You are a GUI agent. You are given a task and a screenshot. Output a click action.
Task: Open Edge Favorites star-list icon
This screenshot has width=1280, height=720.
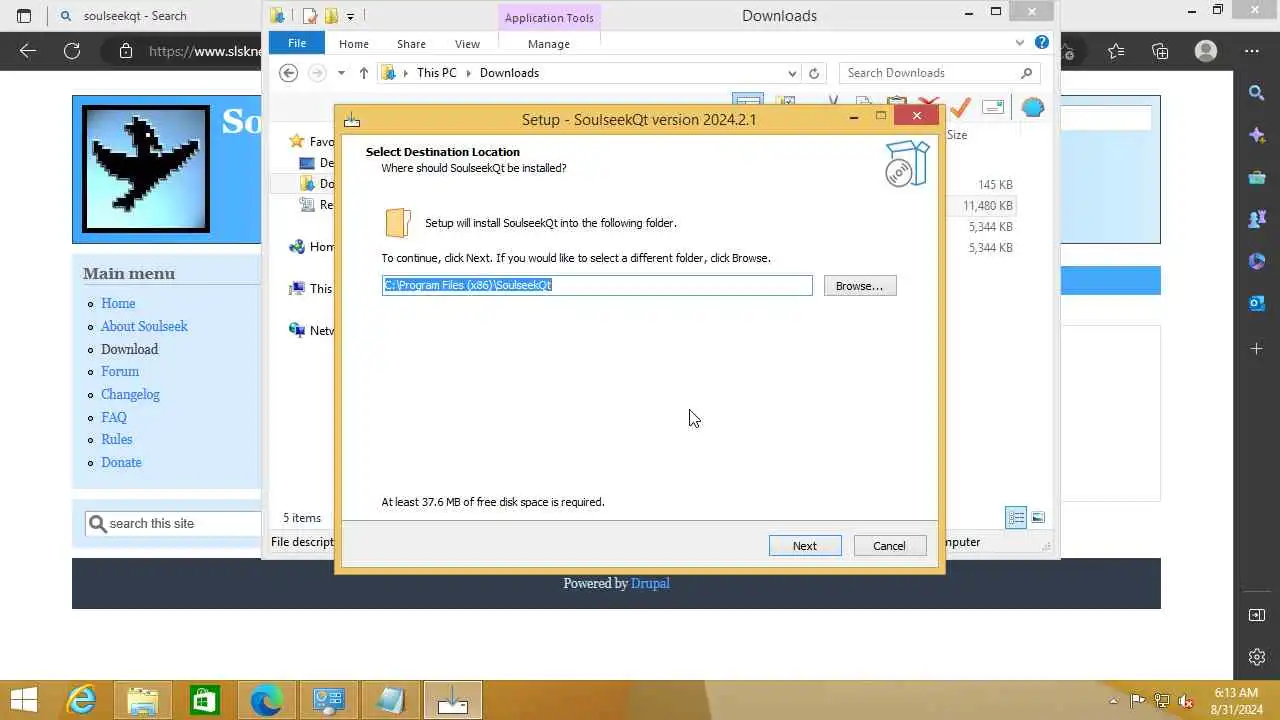(x=1116, y=51)
